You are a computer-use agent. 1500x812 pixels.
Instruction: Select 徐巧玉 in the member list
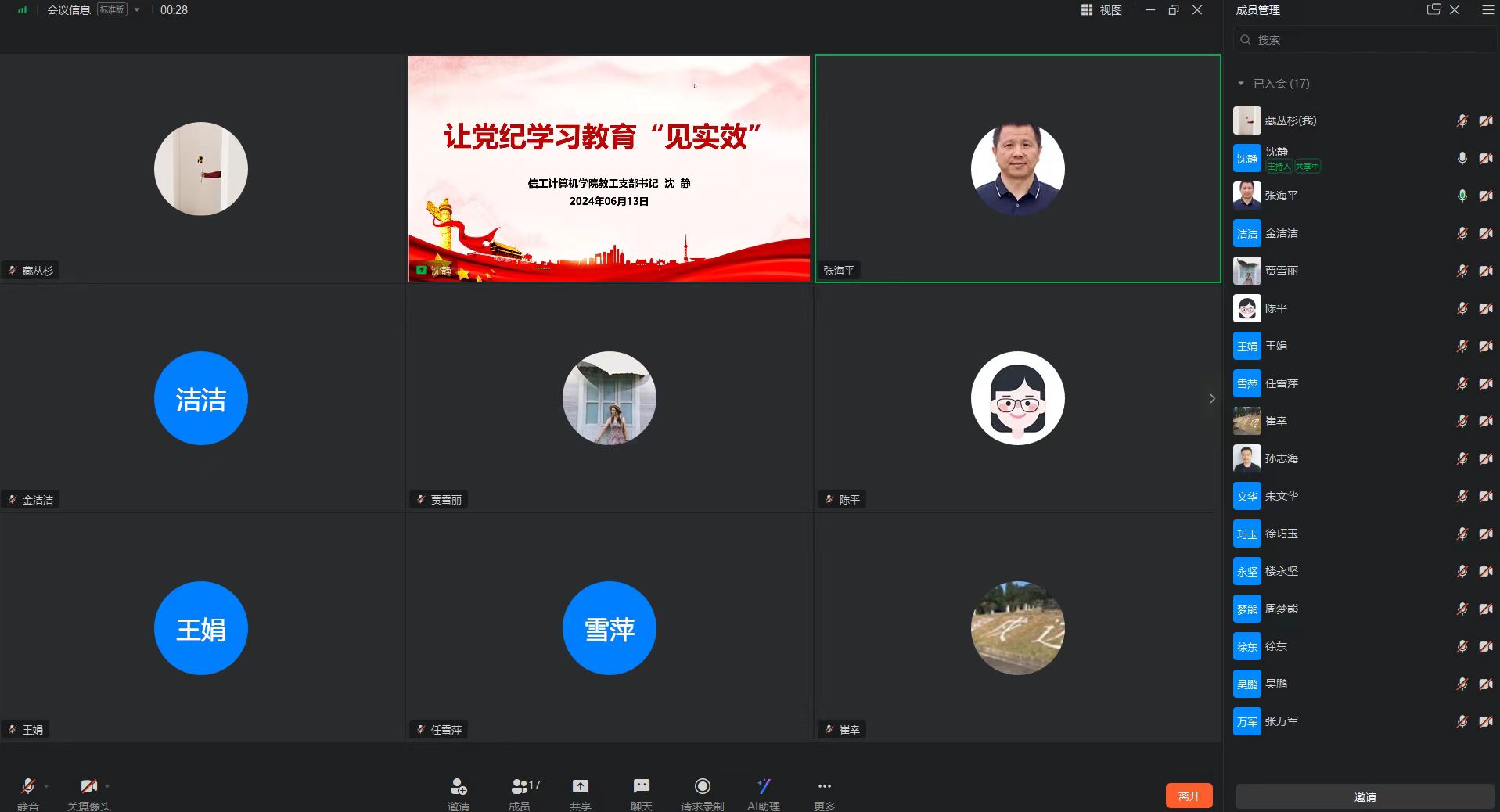[x=1363, y=534]
